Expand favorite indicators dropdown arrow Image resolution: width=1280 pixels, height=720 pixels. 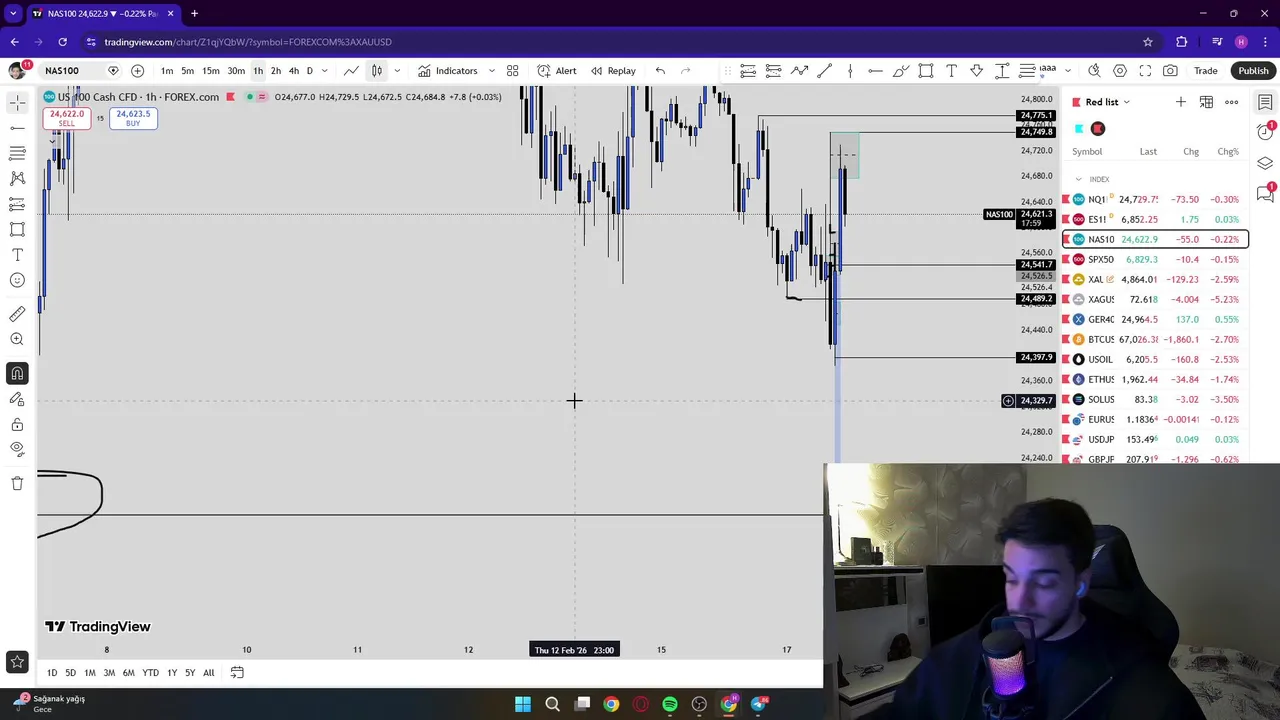(x=491, y=71)
